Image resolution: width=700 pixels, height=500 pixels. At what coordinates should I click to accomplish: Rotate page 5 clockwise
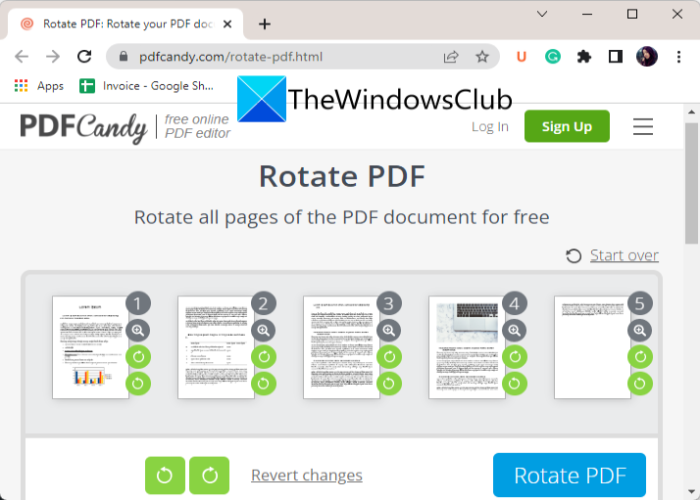point(640,357)
